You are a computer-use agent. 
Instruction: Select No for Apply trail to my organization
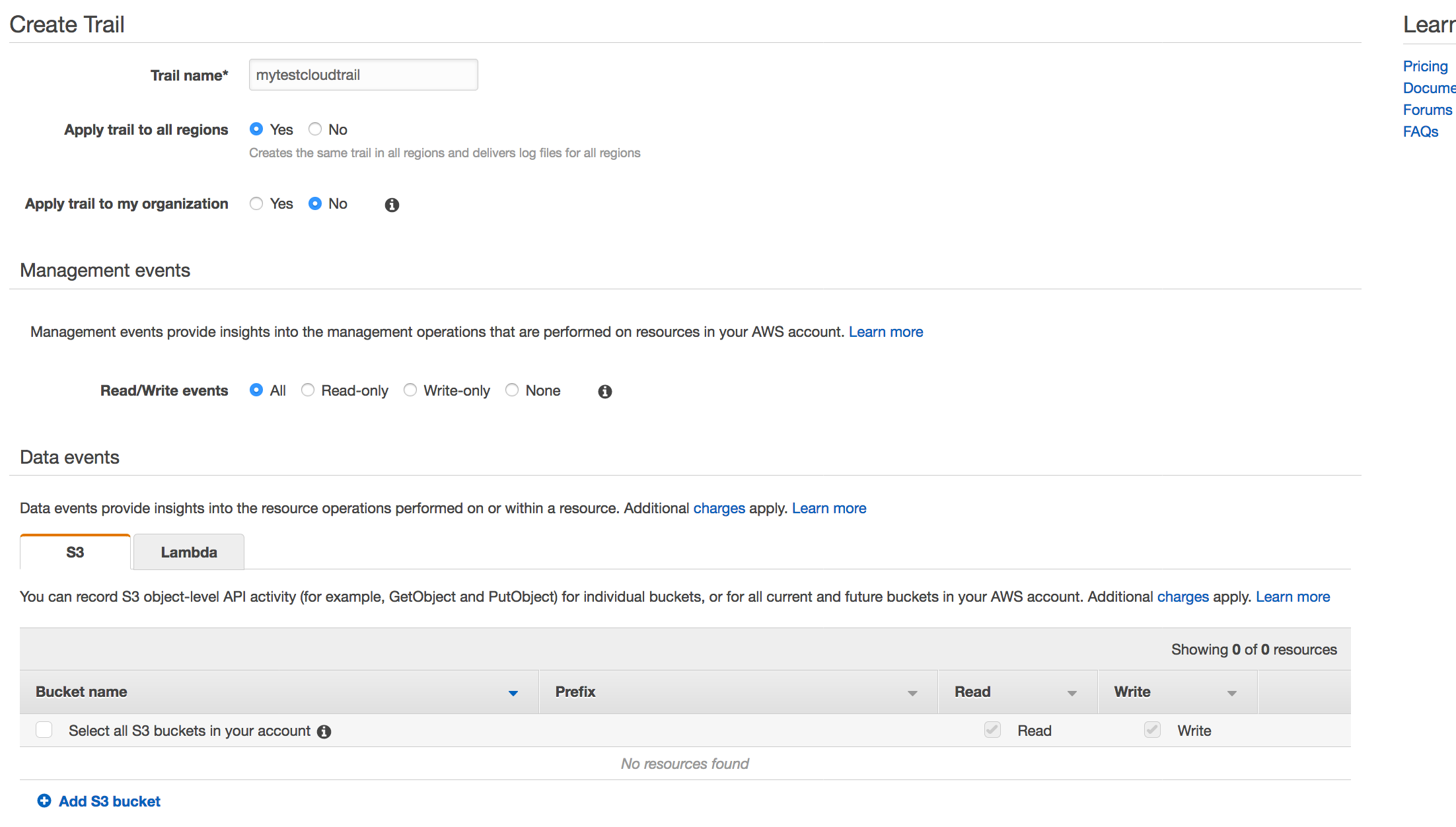[315, 203]
